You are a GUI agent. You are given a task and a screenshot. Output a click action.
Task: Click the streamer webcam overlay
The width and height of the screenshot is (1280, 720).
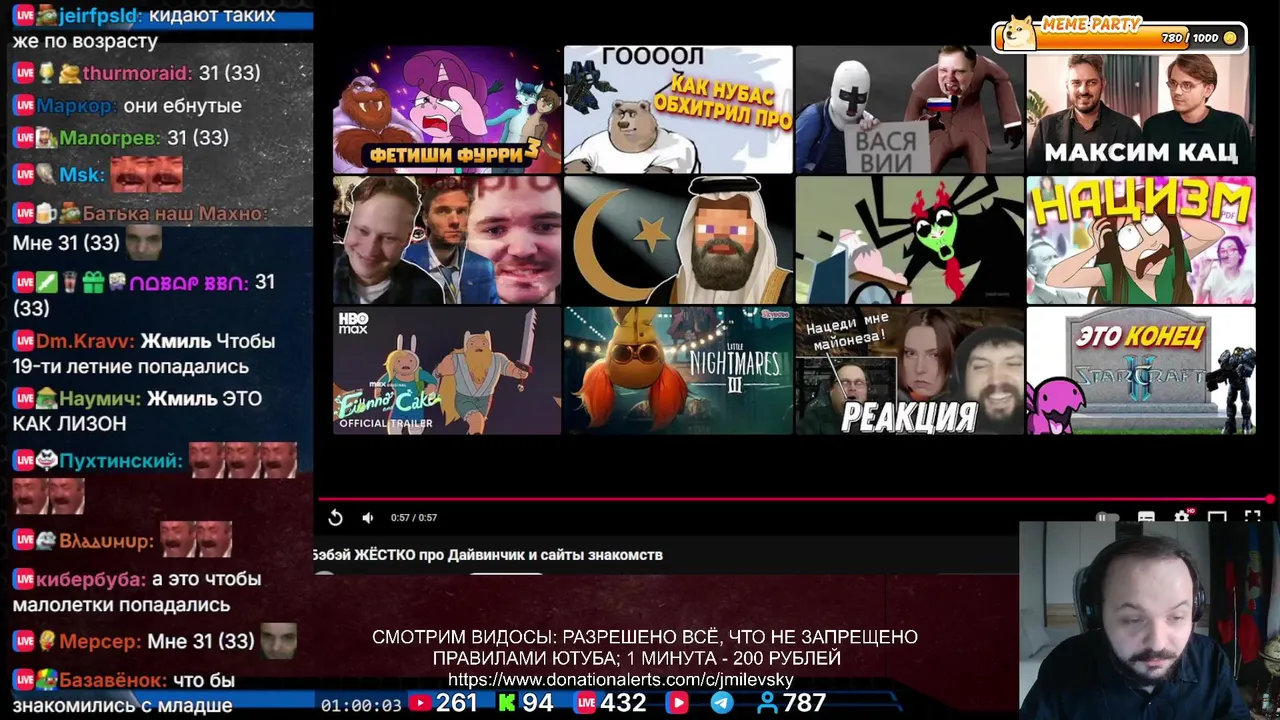1149,620
